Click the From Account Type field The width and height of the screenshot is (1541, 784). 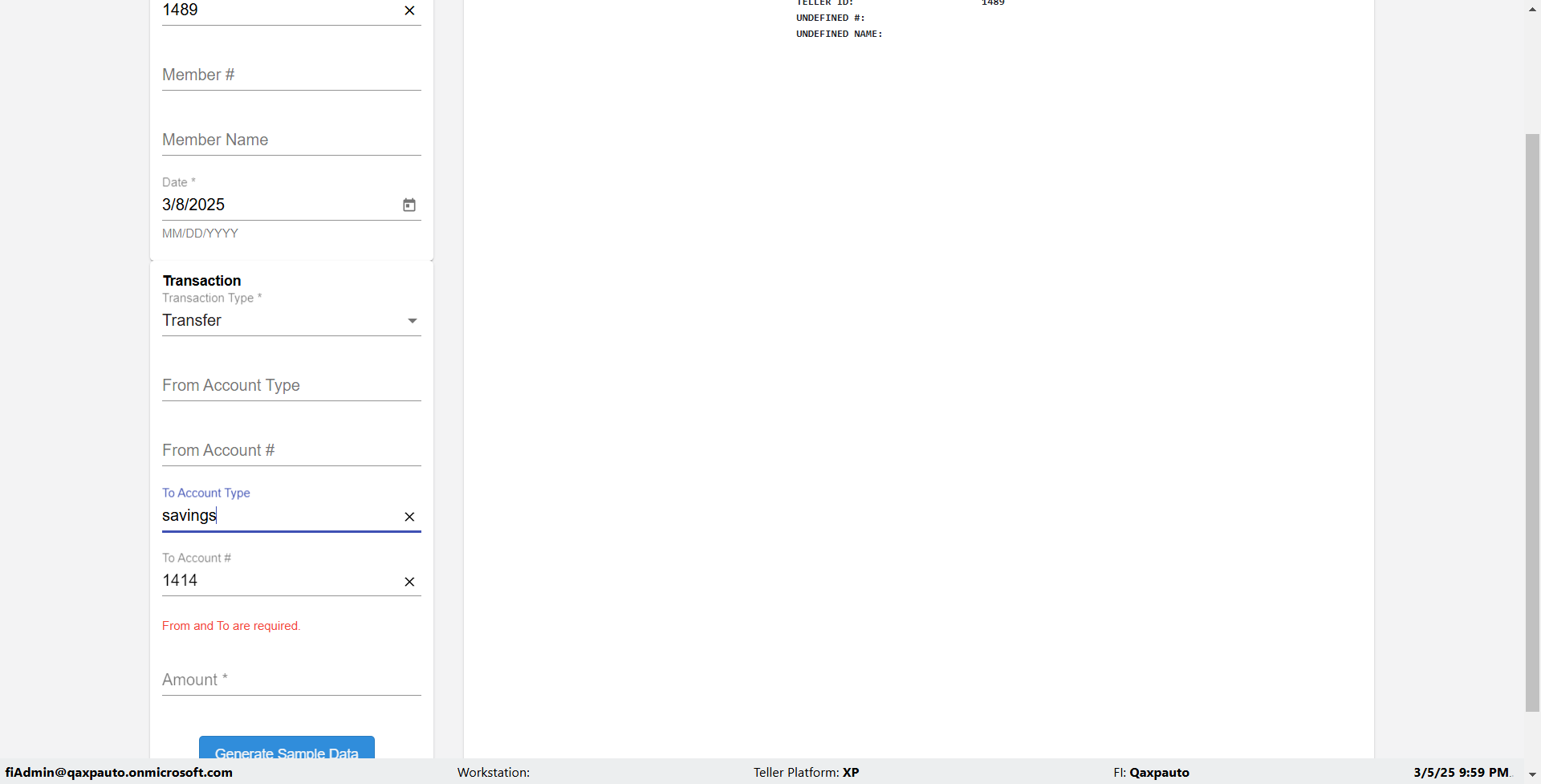[x=291, y=385]
